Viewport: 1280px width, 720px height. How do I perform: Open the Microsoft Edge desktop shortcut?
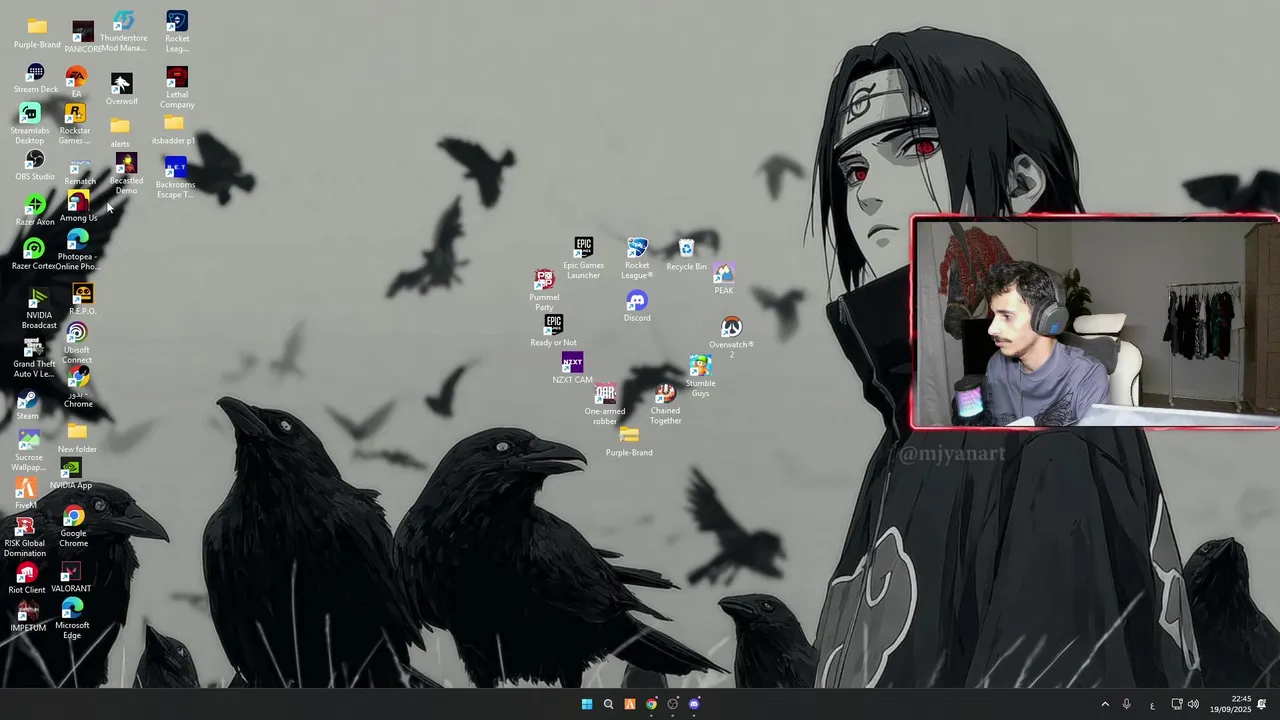[72, 619]
